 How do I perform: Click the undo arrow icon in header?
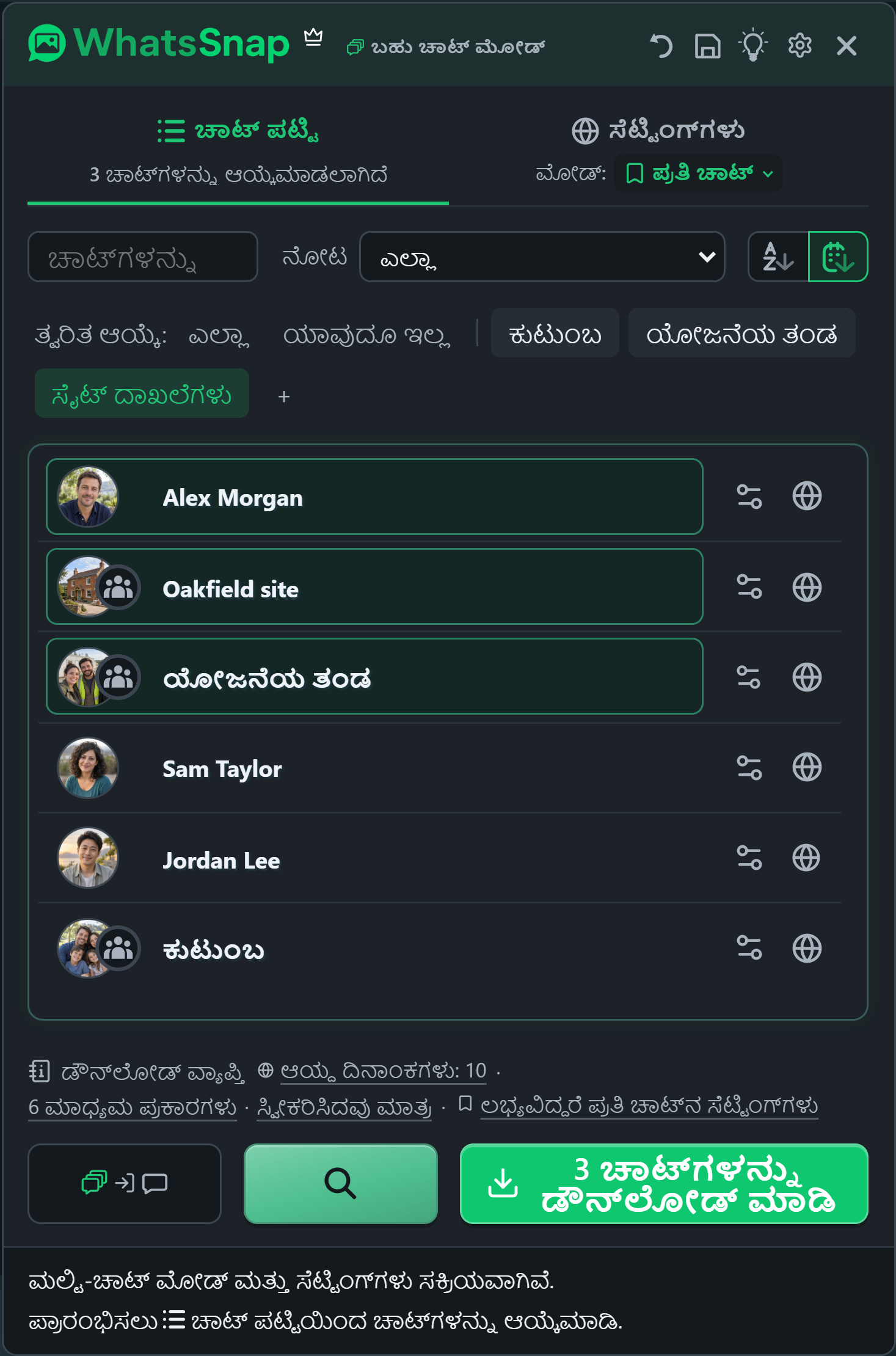pyautogui.click(x=661, y=46)
